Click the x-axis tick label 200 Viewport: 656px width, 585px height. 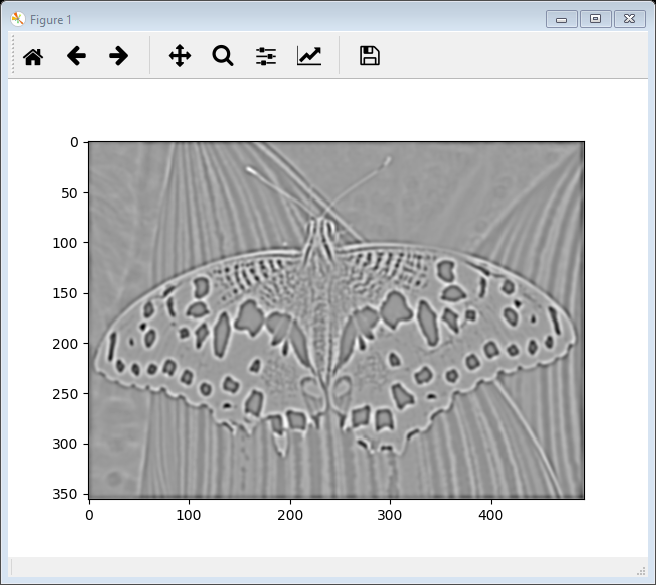[x=290, y=515]
